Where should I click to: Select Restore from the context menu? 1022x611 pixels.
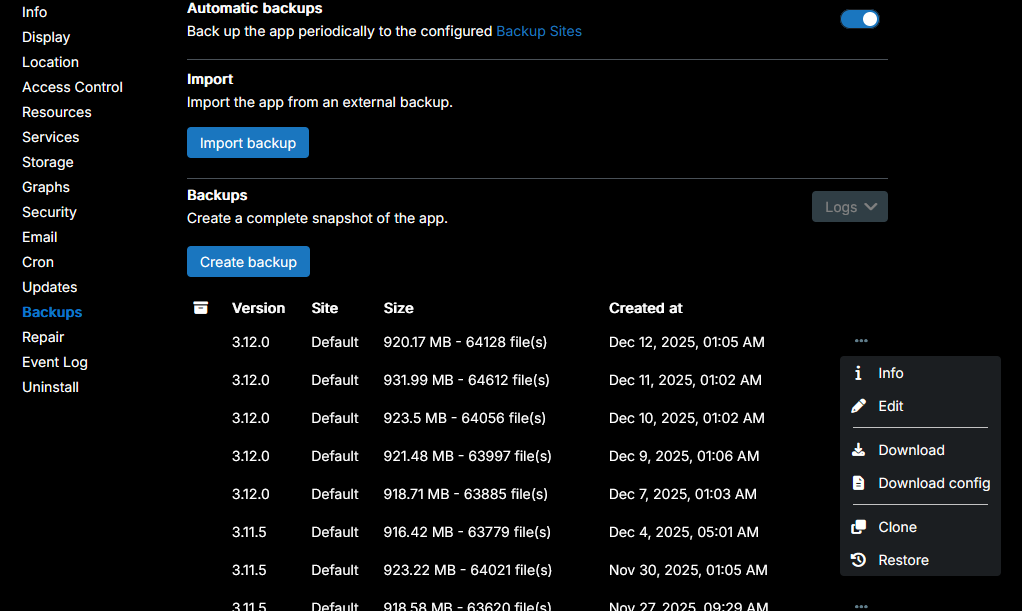[903, 560]
